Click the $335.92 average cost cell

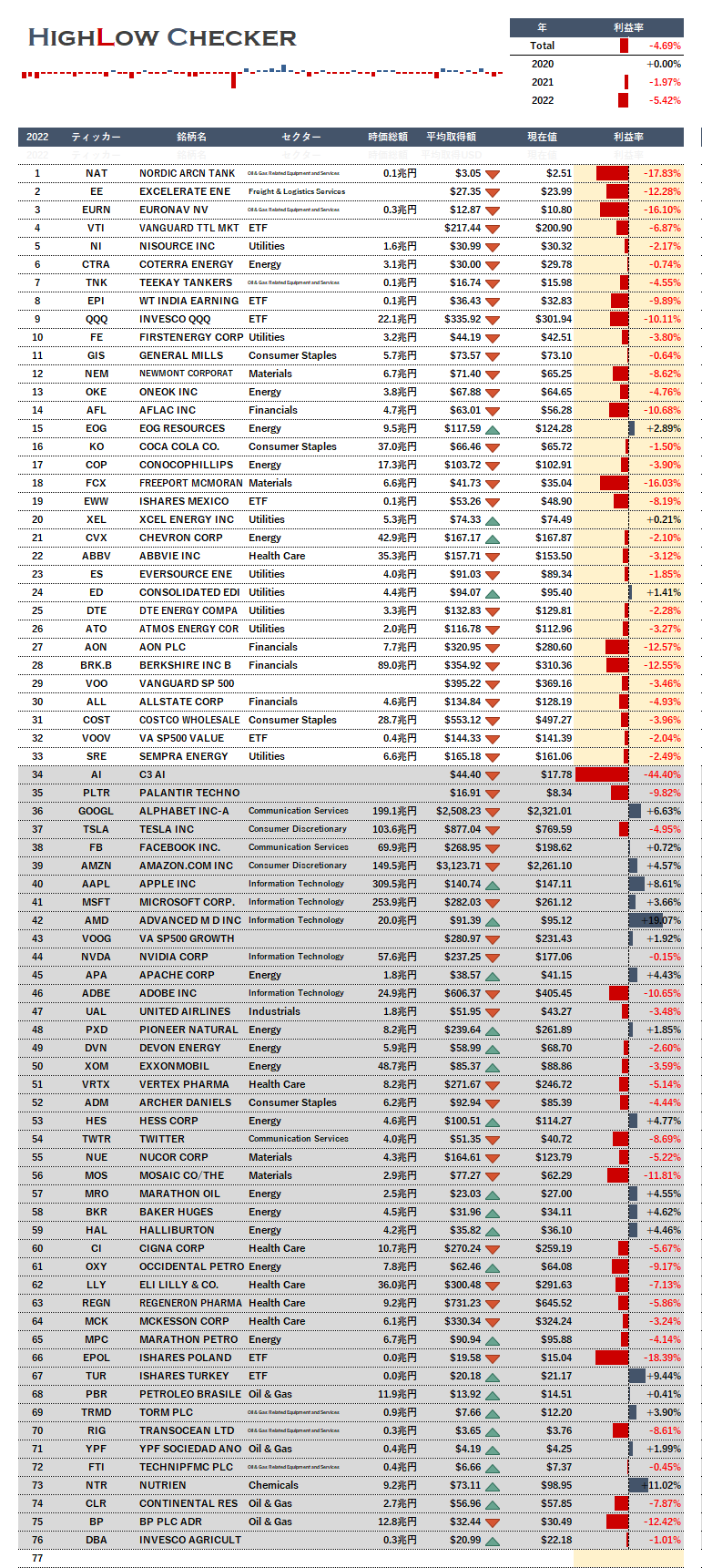[463, 319]
